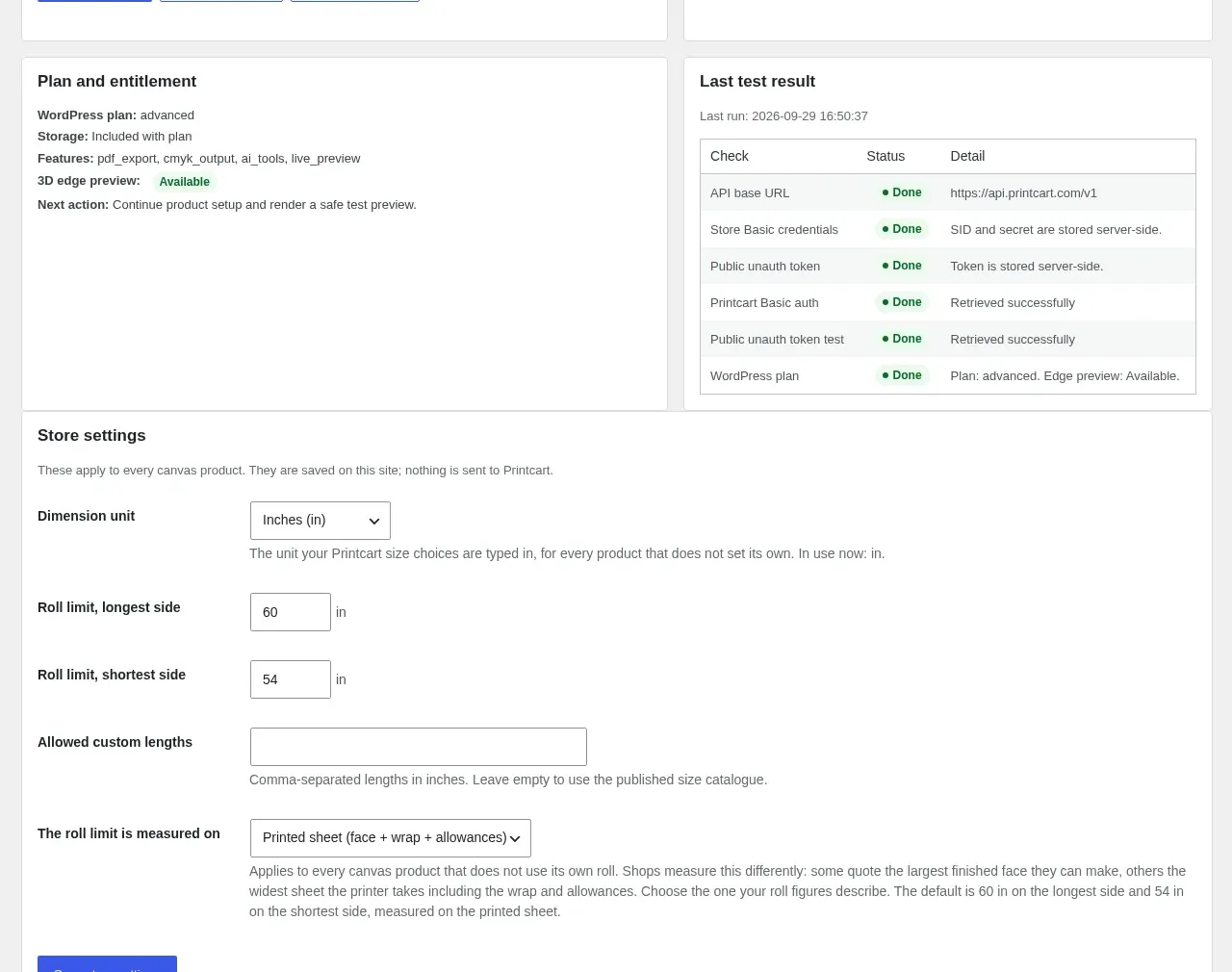Select the API base URL row label
This screenshot has height=972, width=1232.
(x=750, y=192)
